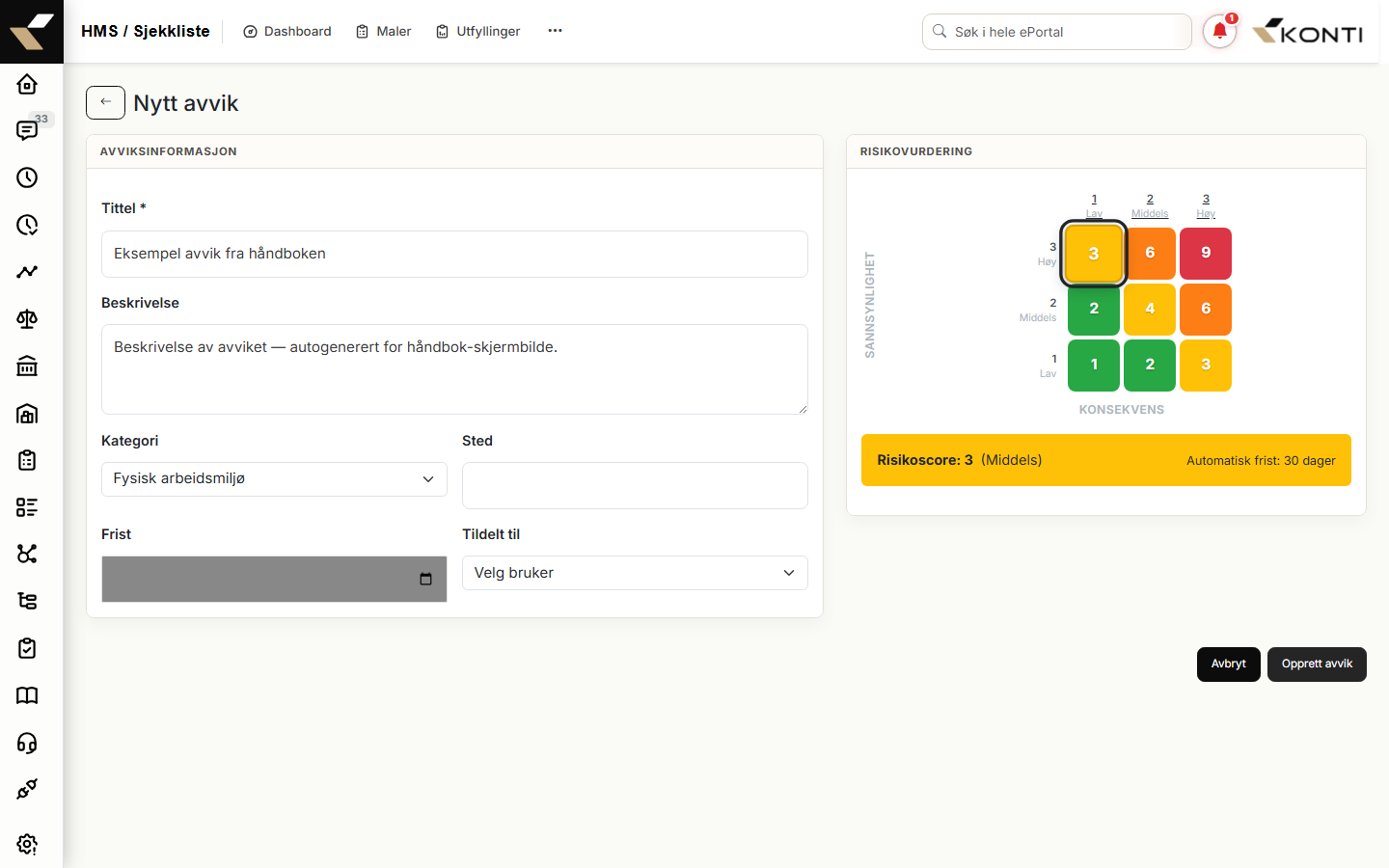Open the Maler tab

(x=384, y=32)
